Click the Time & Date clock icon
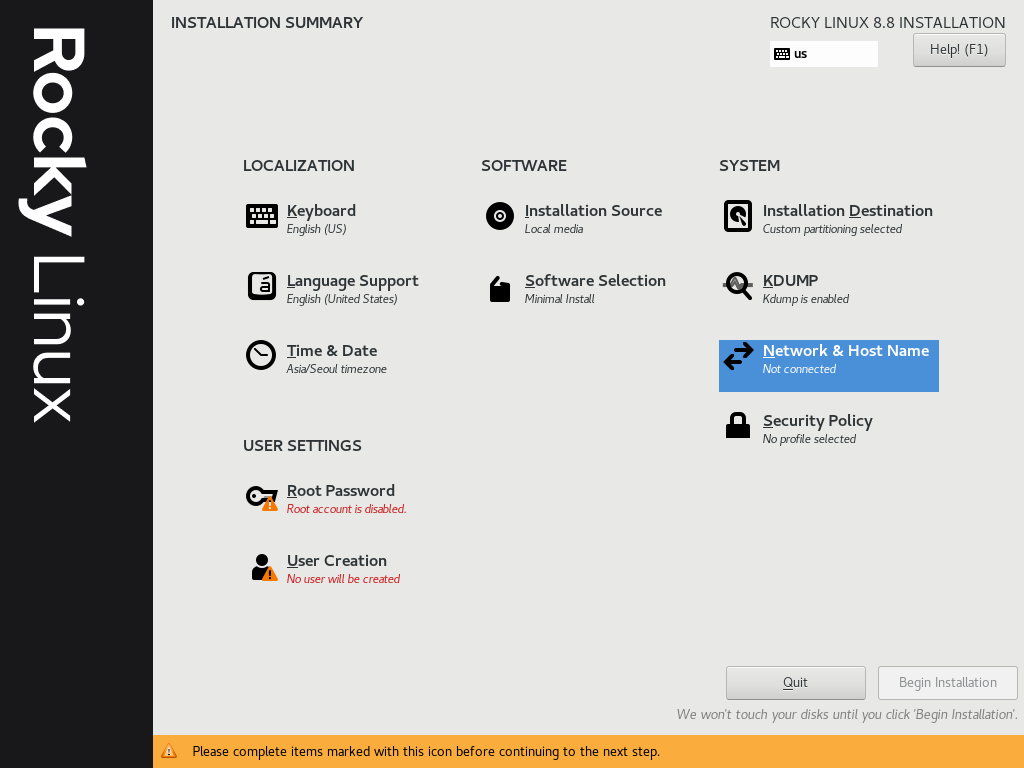The image size is (1024, 768). pyautogui.click(x=261, y=355)
